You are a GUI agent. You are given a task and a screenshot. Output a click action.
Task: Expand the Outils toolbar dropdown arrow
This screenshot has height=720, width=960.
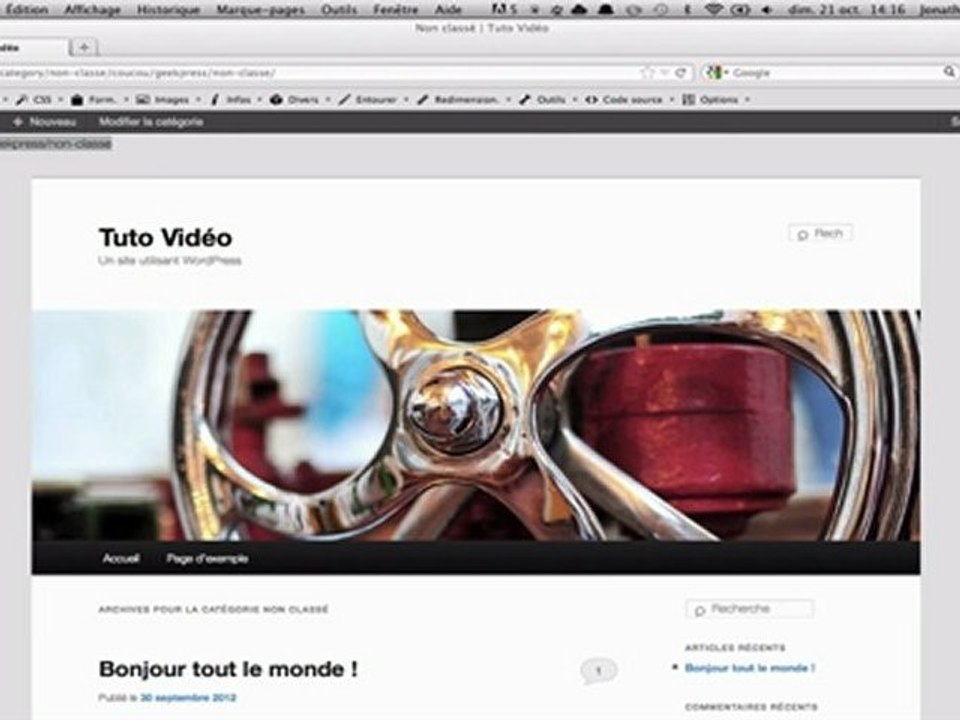(574, 99)
